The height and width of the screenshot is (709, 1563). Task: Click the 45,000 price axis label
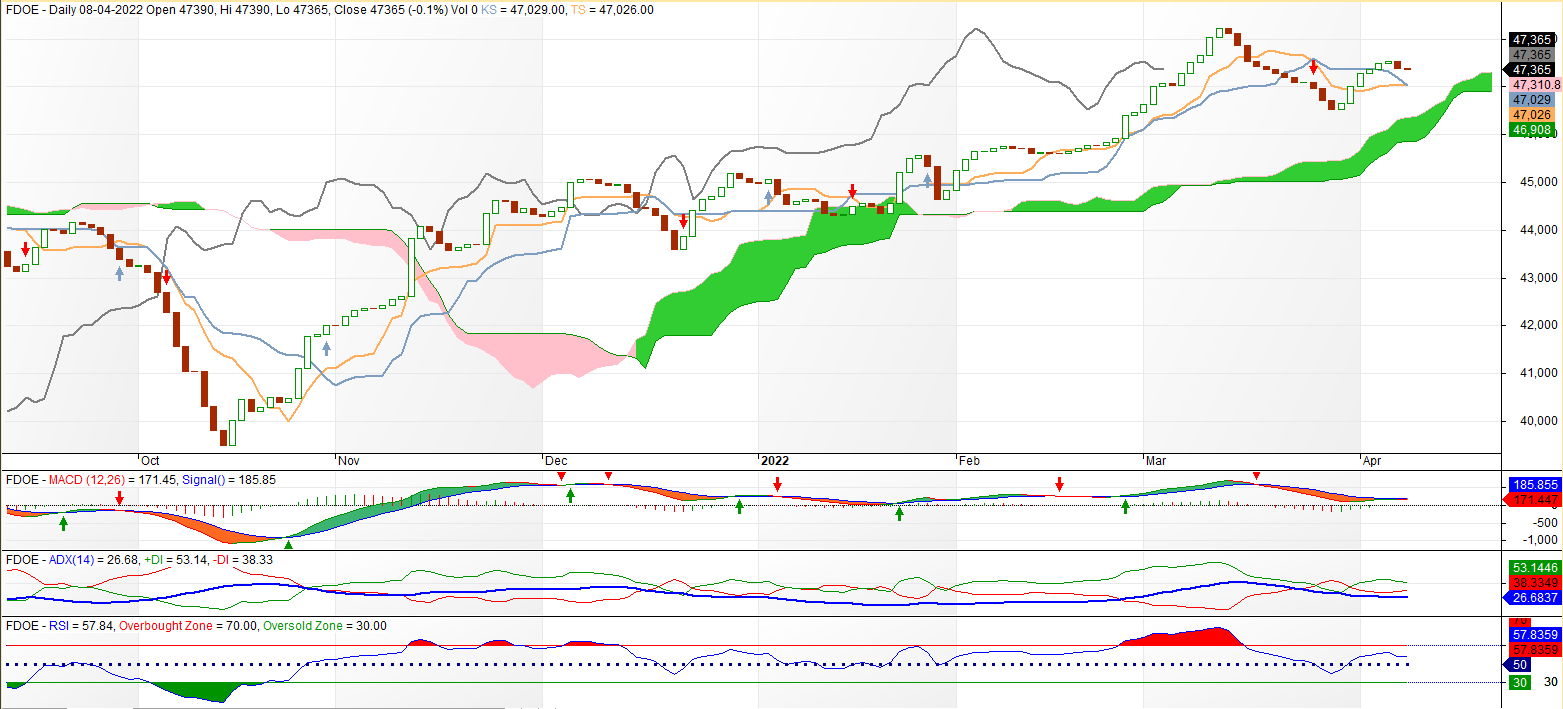pos(1541,182)
